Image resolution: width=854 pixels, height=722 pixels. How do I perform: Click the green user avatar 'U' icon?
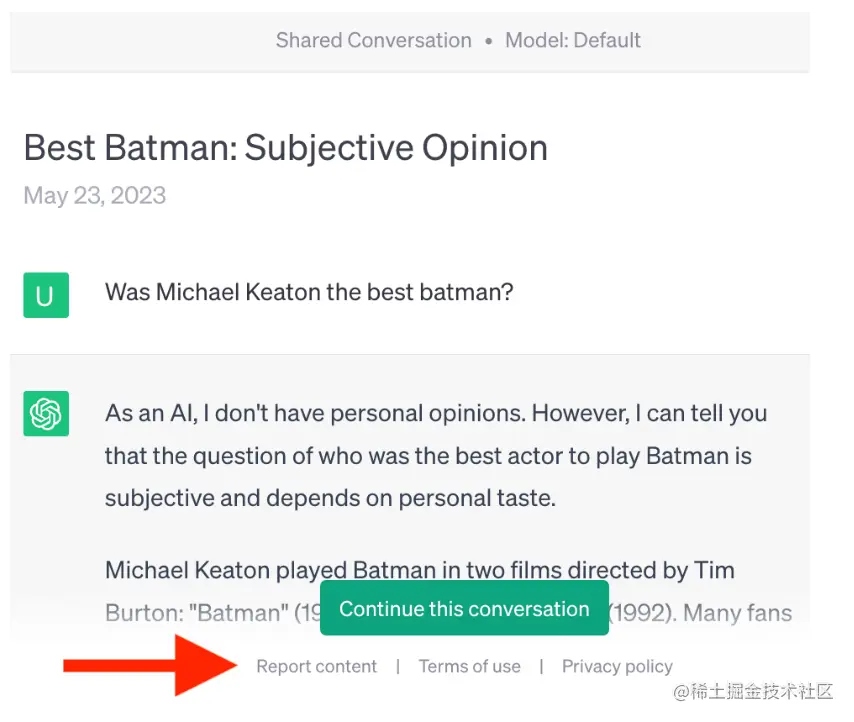pos(46,295)
